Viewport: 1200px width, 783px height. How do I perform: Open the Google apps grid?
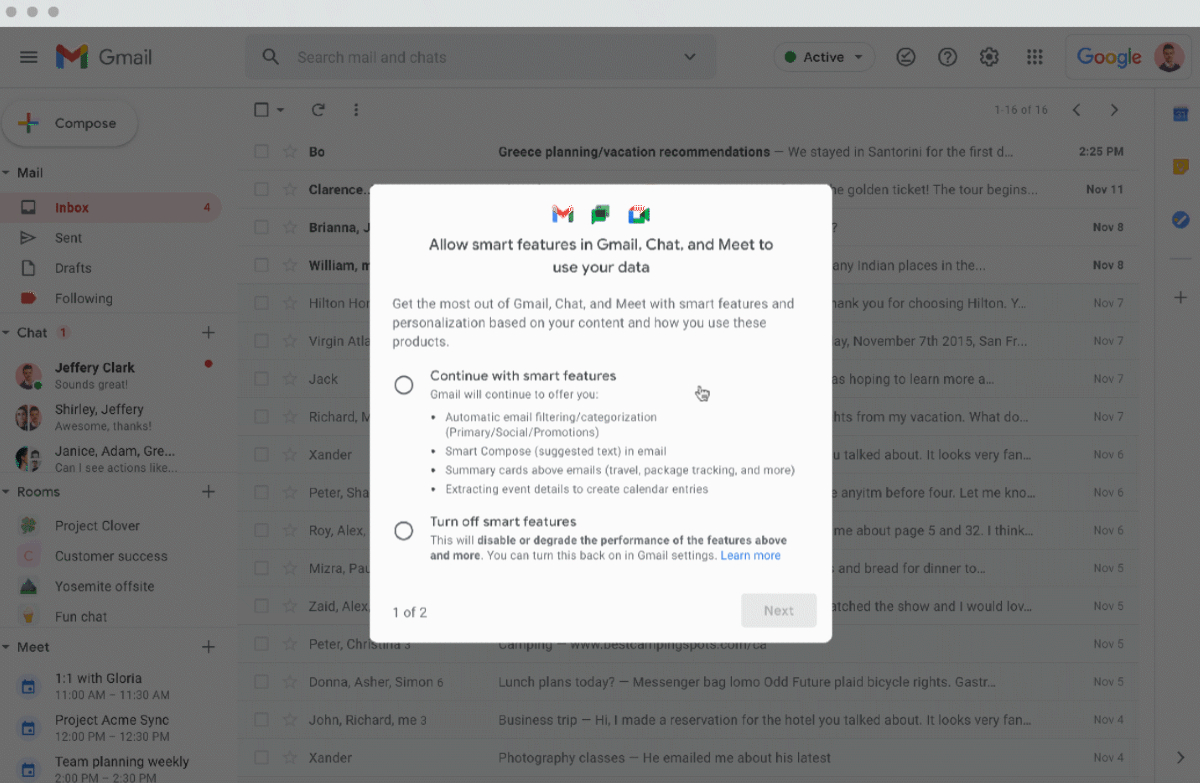[x=1035, y=57]
